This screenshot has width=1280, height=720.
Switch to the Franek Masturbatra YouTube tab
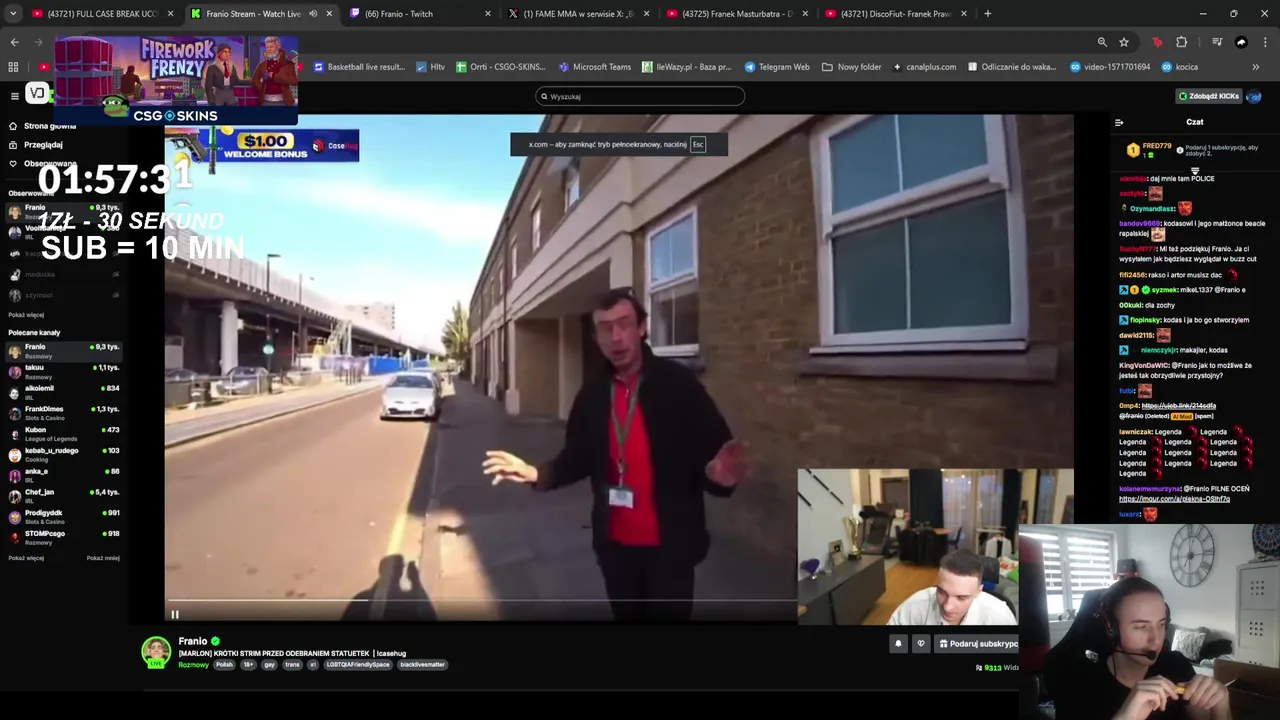click(x=737, y=14)
